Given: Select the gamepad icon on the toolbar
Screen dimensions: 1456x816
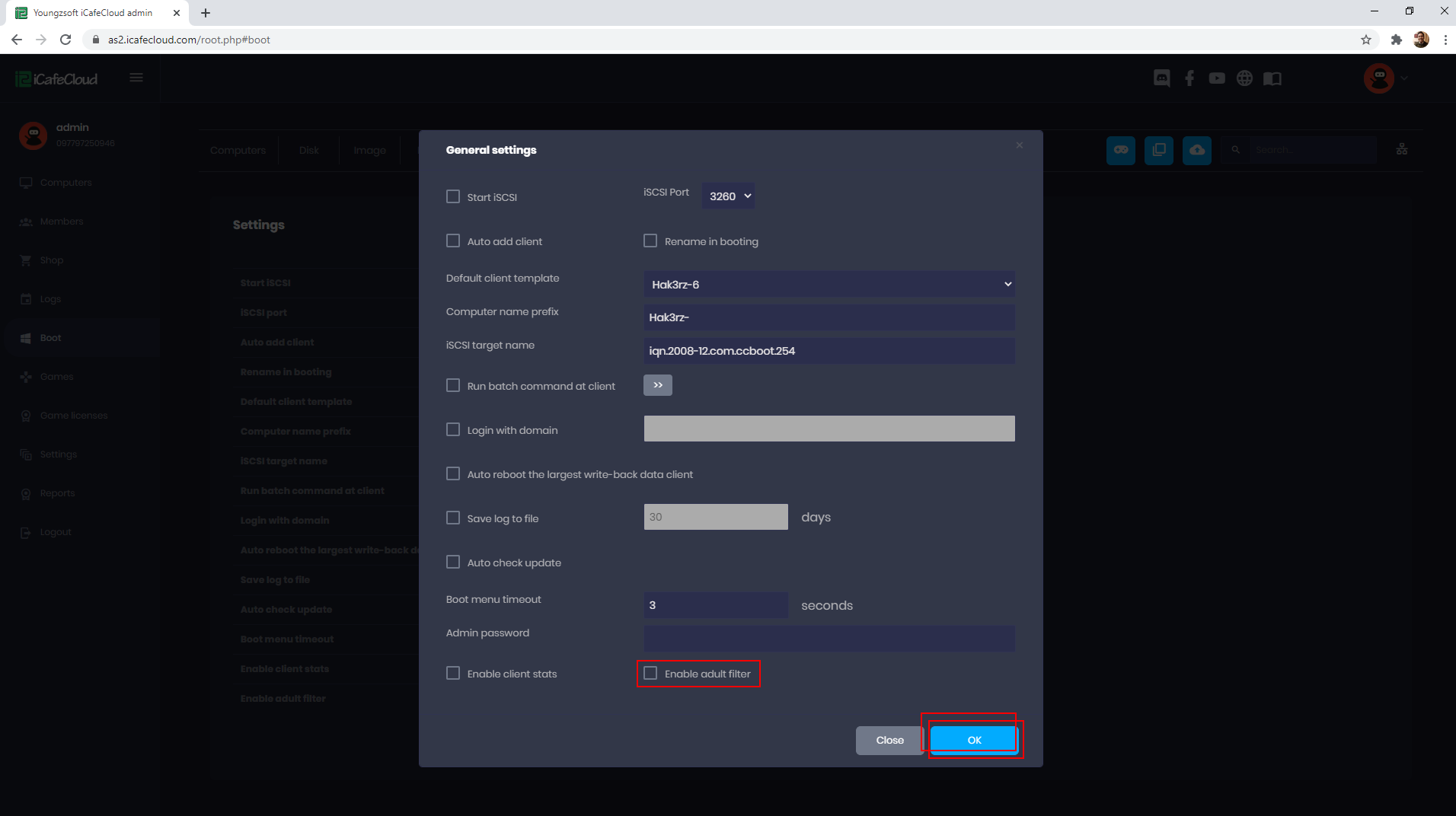Looking at the screenshot, I should coord(1121,150).
